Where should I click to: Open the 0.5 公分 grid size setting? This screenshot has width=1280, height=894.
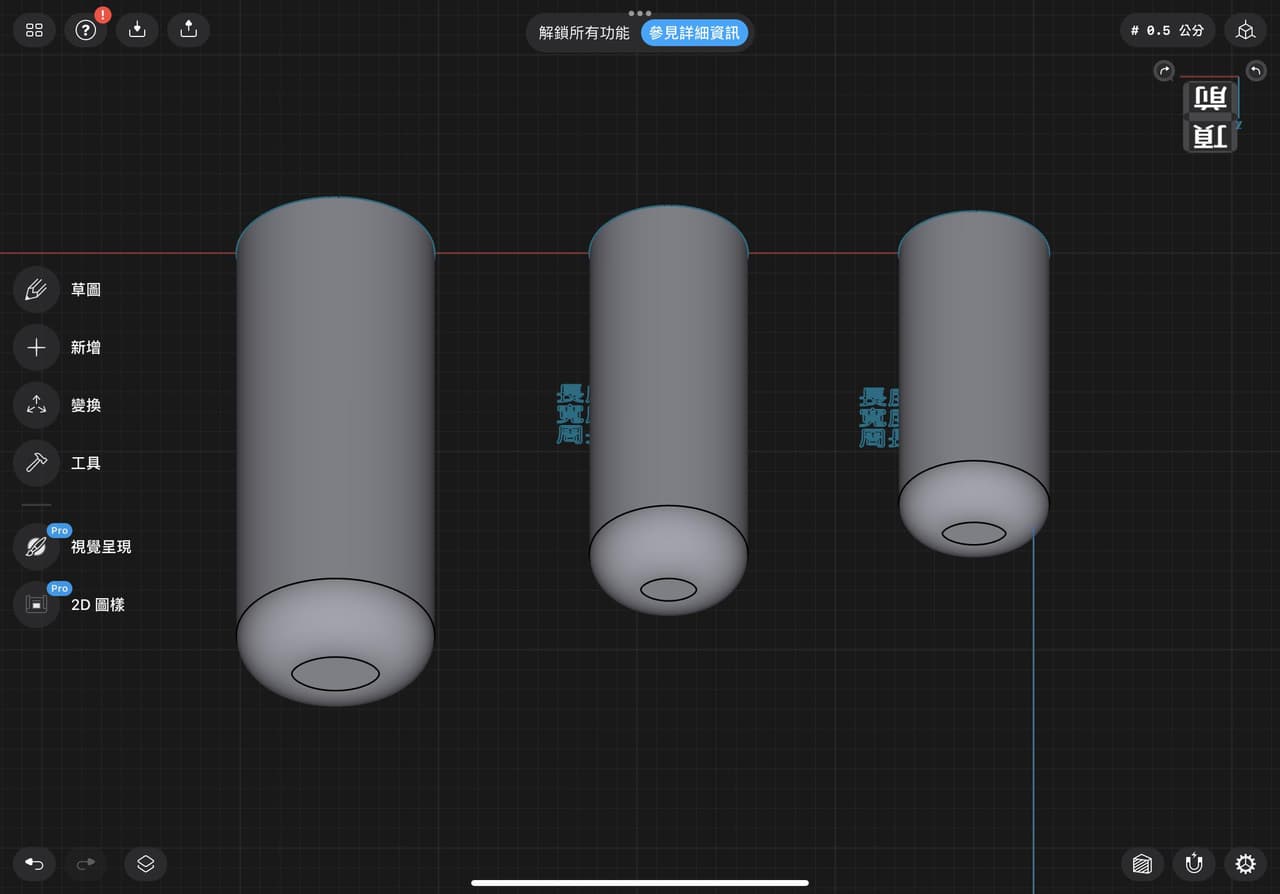(1167, 30)
